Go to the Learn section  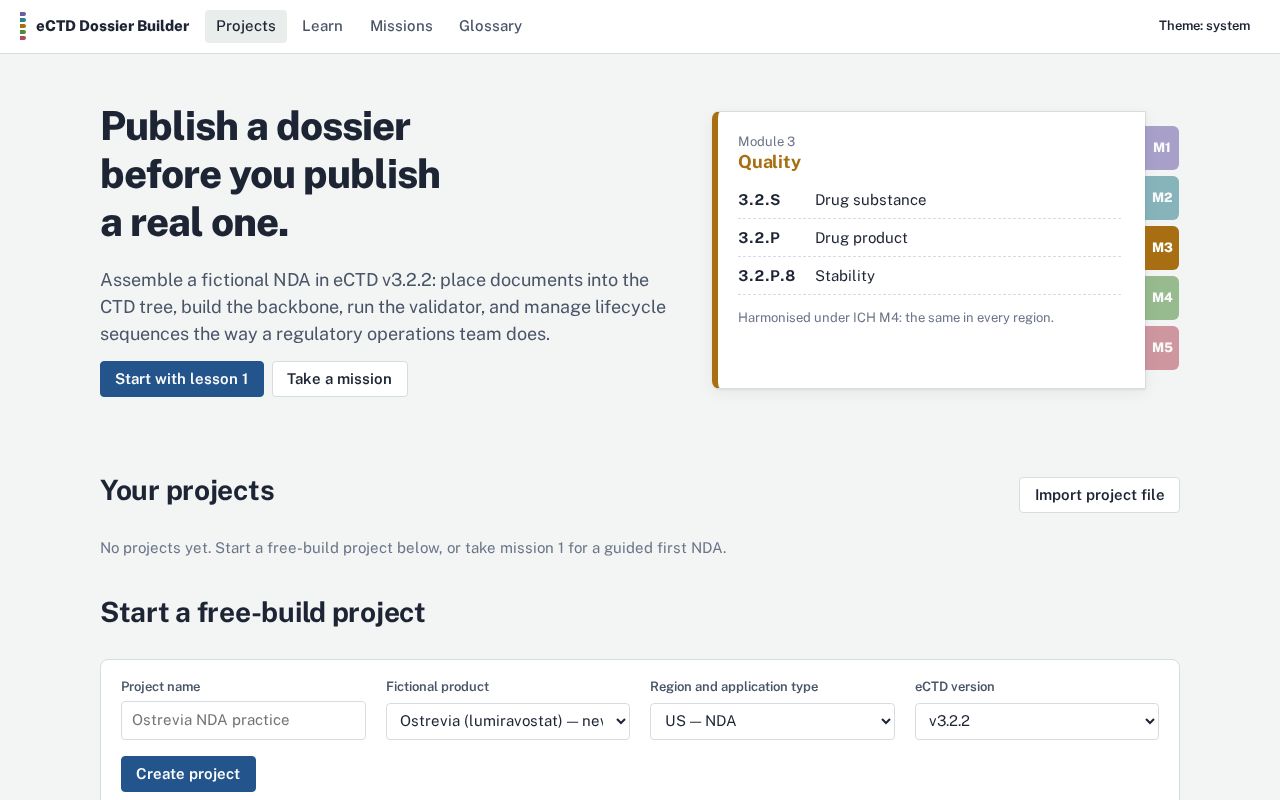point(322,26)
